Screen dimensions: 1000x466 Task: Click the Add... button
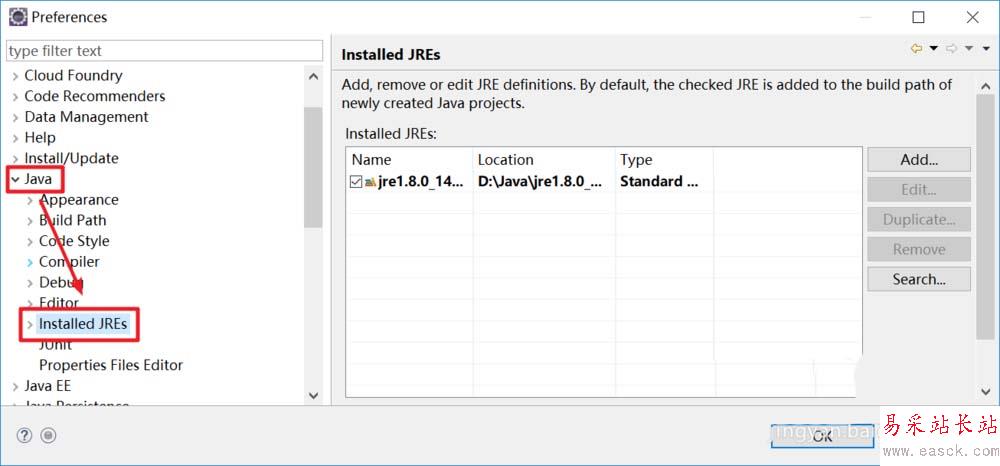coord(918,159)
